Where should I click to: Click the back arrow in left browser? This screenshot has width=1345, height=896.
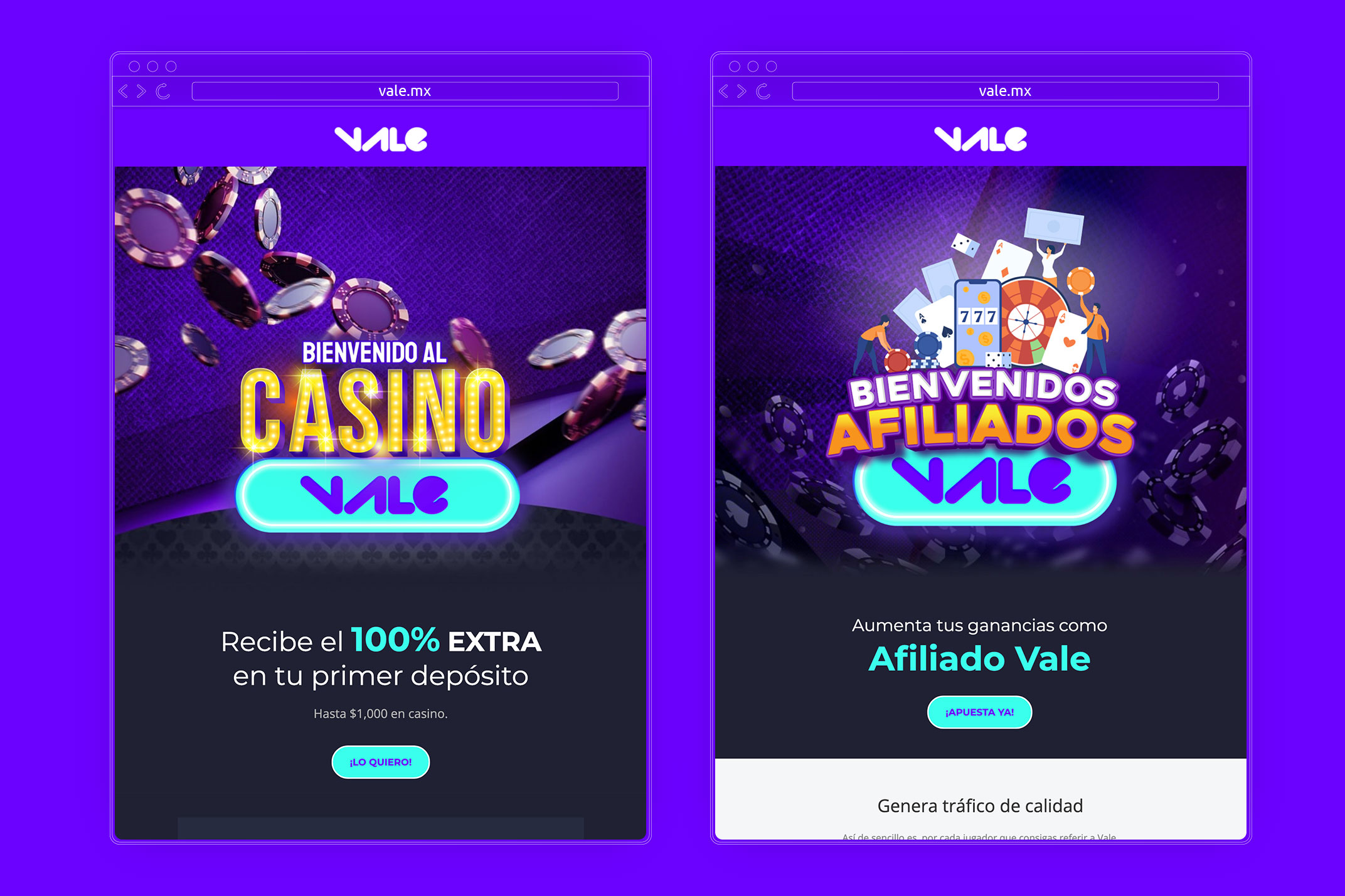click(x=123, y=92)
